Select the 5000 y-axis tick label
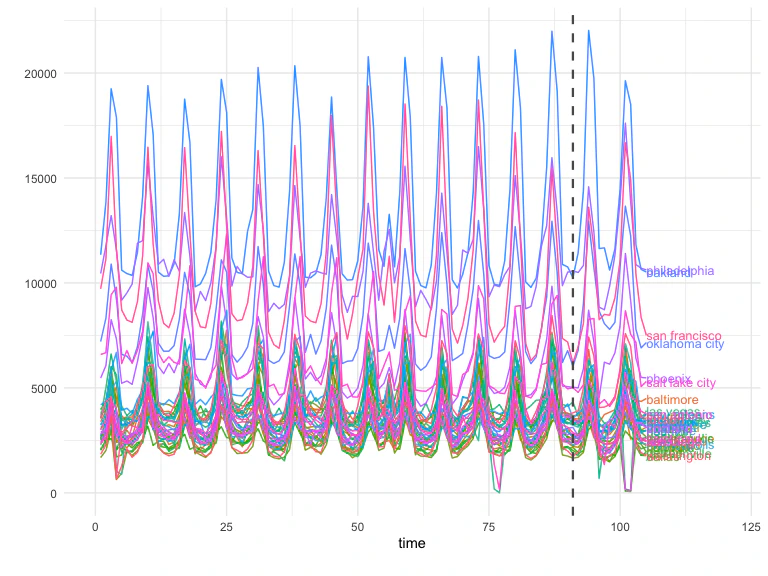 pyautogui.click(x=44, y=389)
